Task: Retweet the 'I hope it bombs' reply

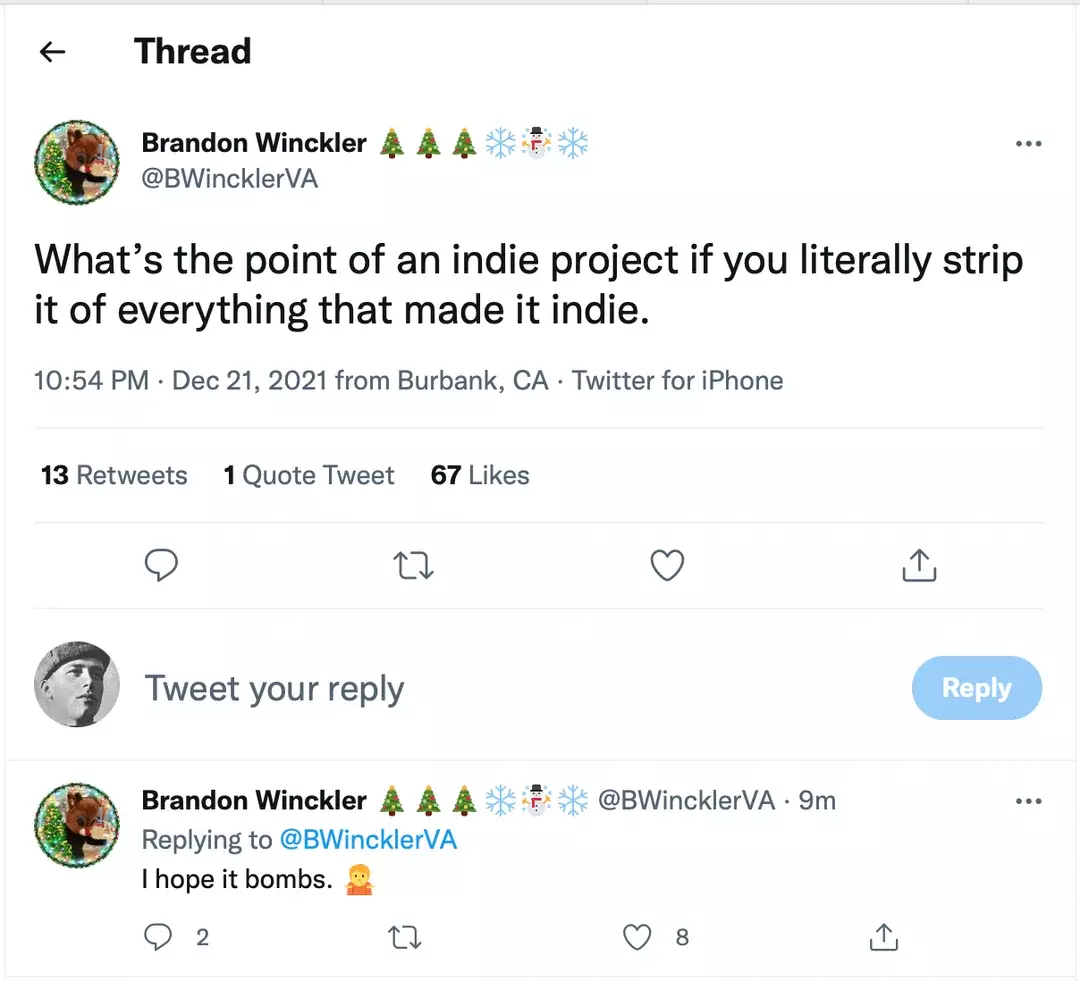Action: tap(404, 937)
